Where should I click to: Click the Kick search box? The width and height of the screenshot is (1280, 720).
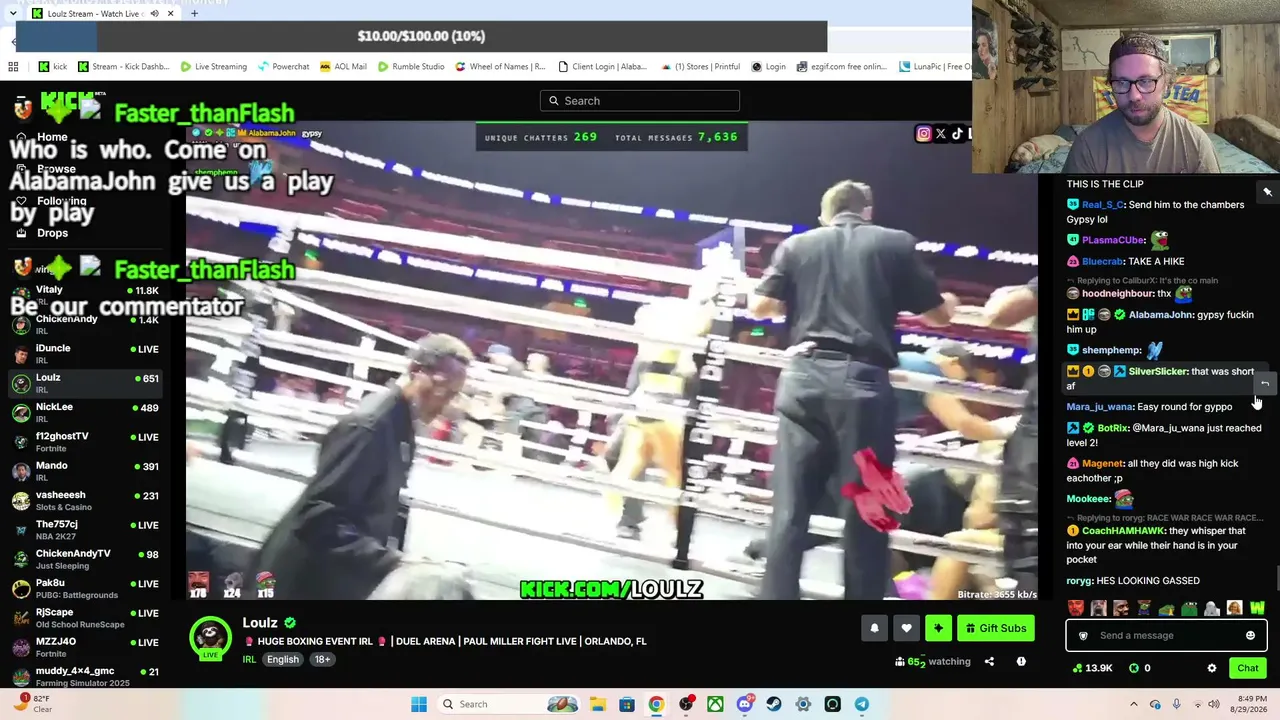pos(640,101)
